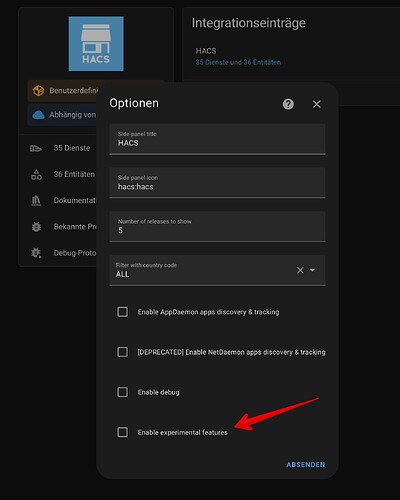Viewport: 400px width, 500px height.
Task: Enable AppDaemon apps discovery checkbox
Action: click(122, 312)
